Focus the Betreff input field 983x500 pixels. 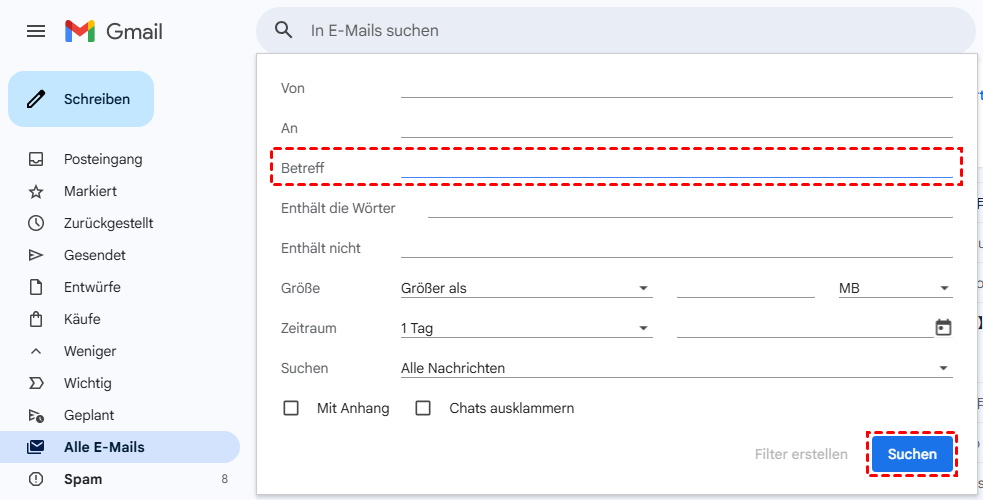676,167
